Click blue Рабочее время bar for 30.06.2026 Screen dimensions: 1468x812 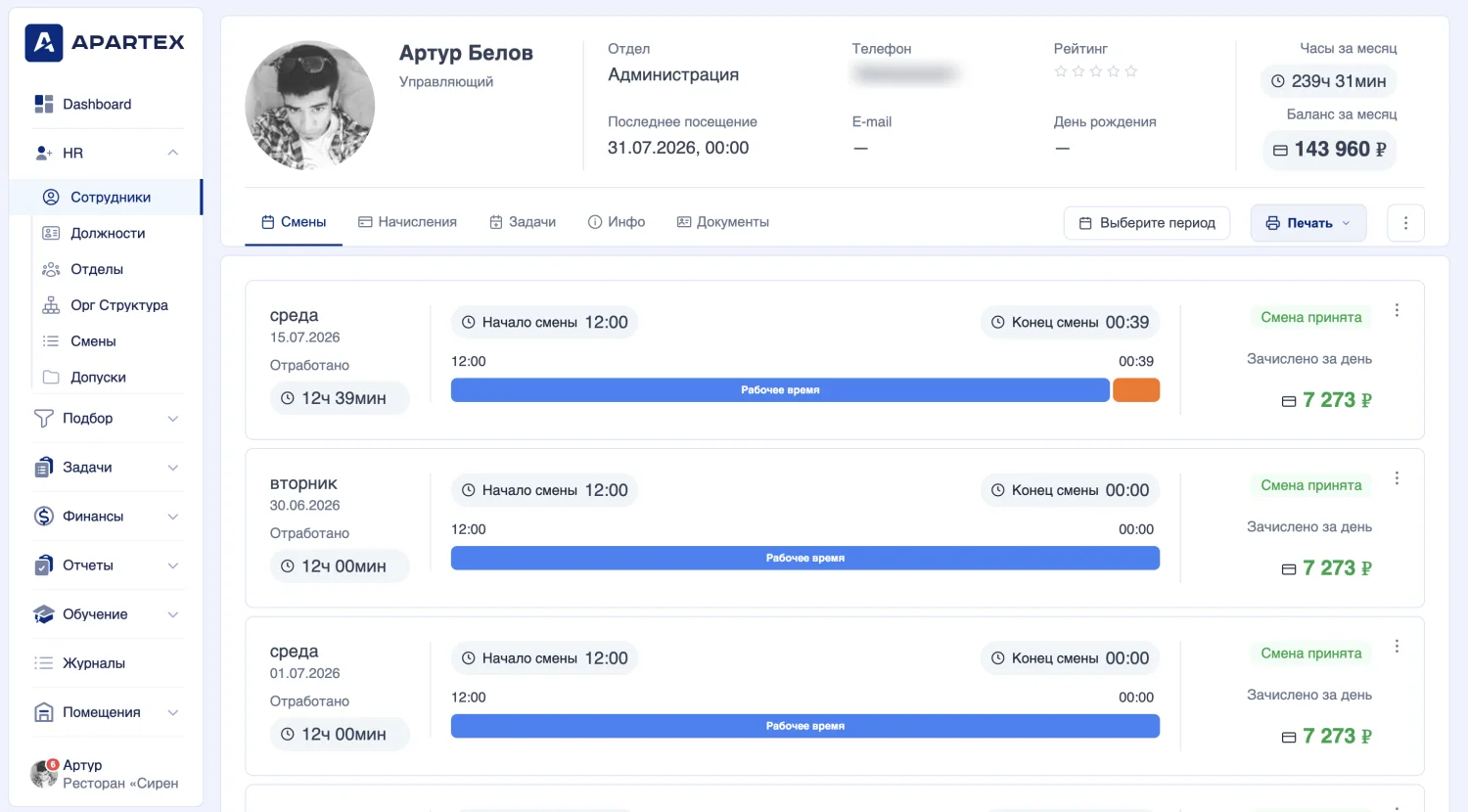(805, 558)
